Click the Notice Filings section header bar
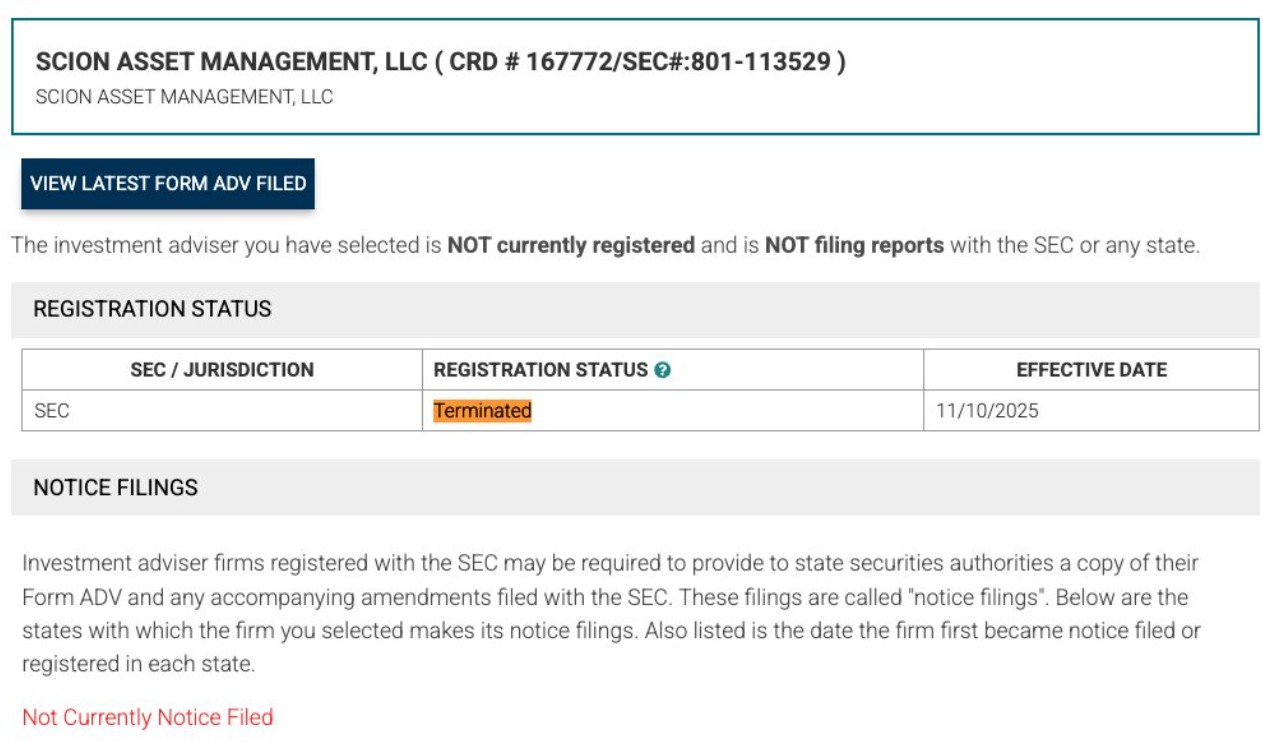This screenshot has width=1263, height=742. click(635, 488)
